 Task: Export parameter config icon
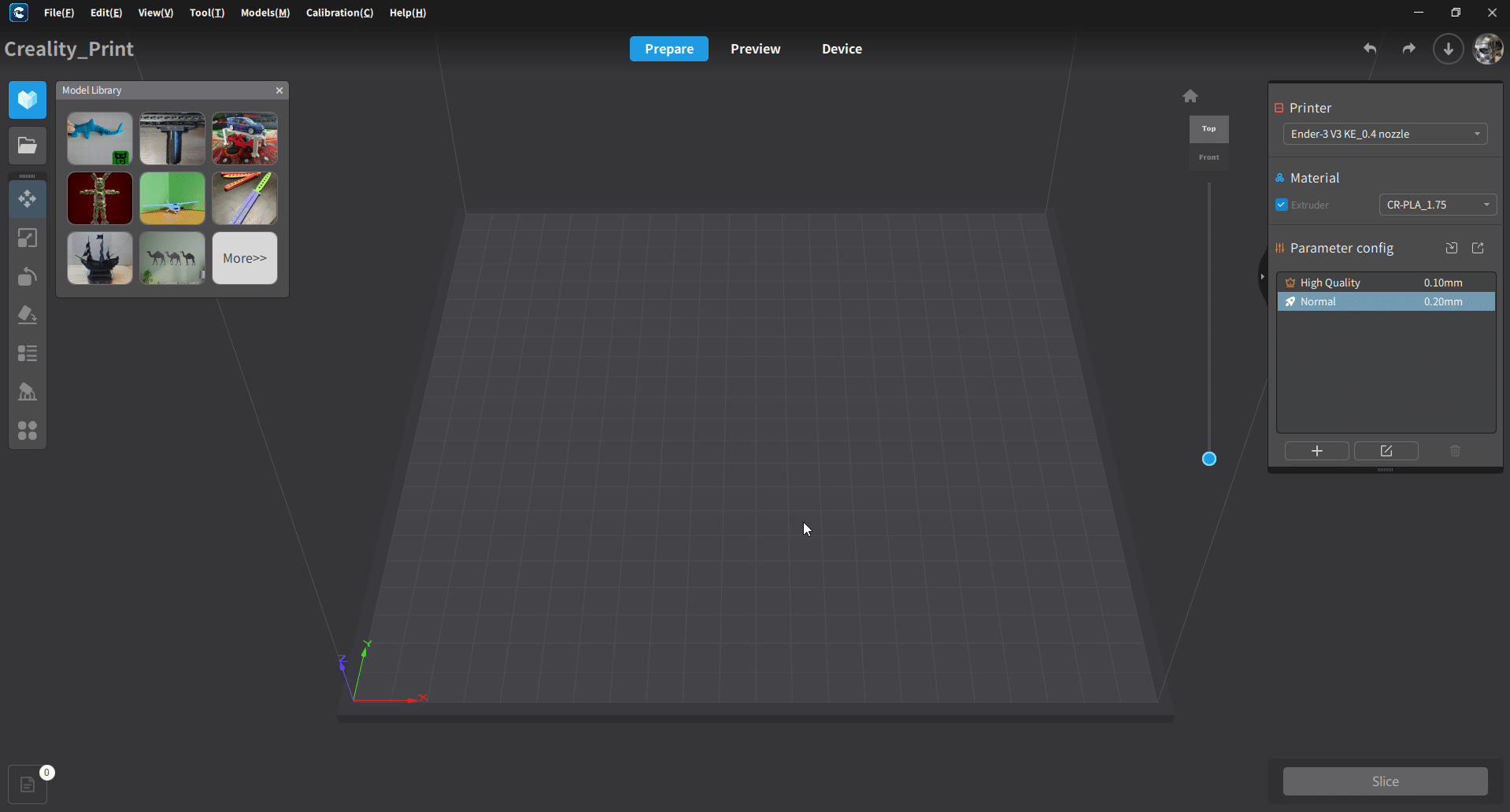tap(1479, 248)
